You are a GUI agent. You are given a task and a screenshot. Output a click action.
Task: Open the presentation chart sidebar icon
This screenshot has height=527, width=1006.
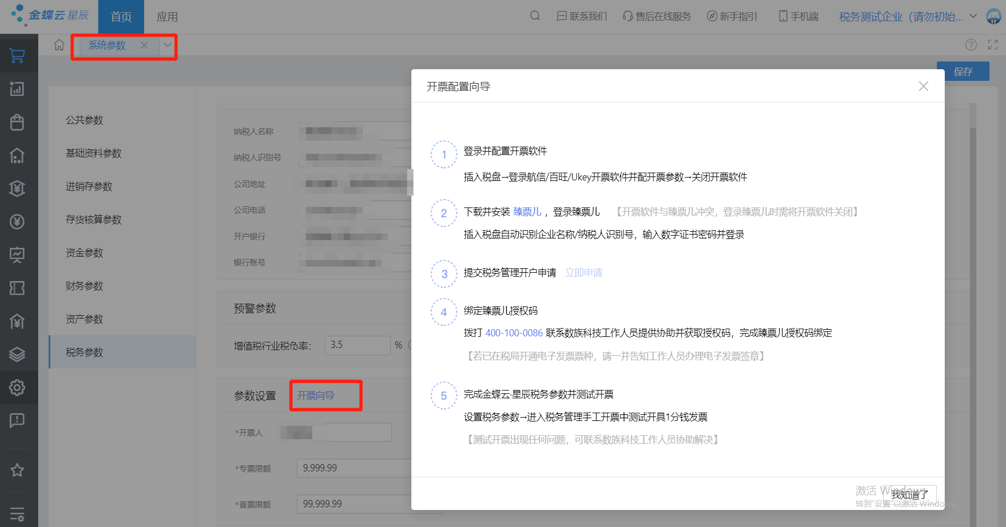17,255
